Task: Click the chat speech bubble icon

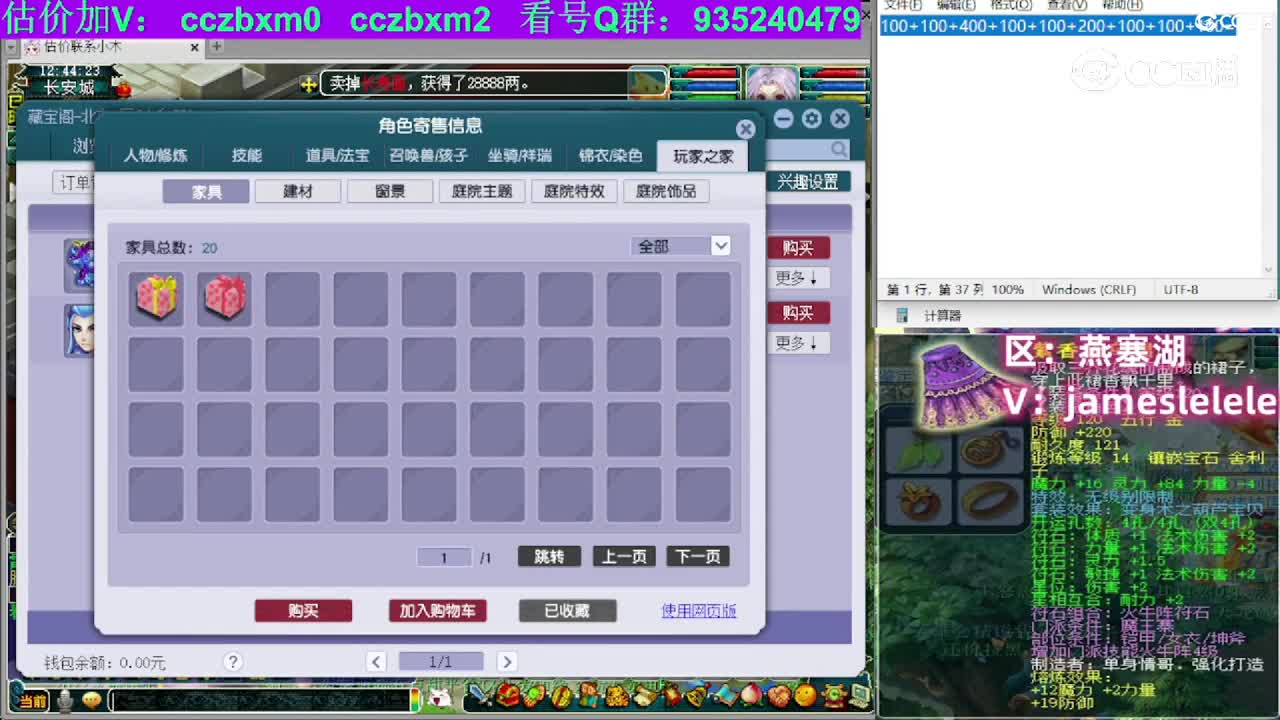Action: click(x=93, y=700)
